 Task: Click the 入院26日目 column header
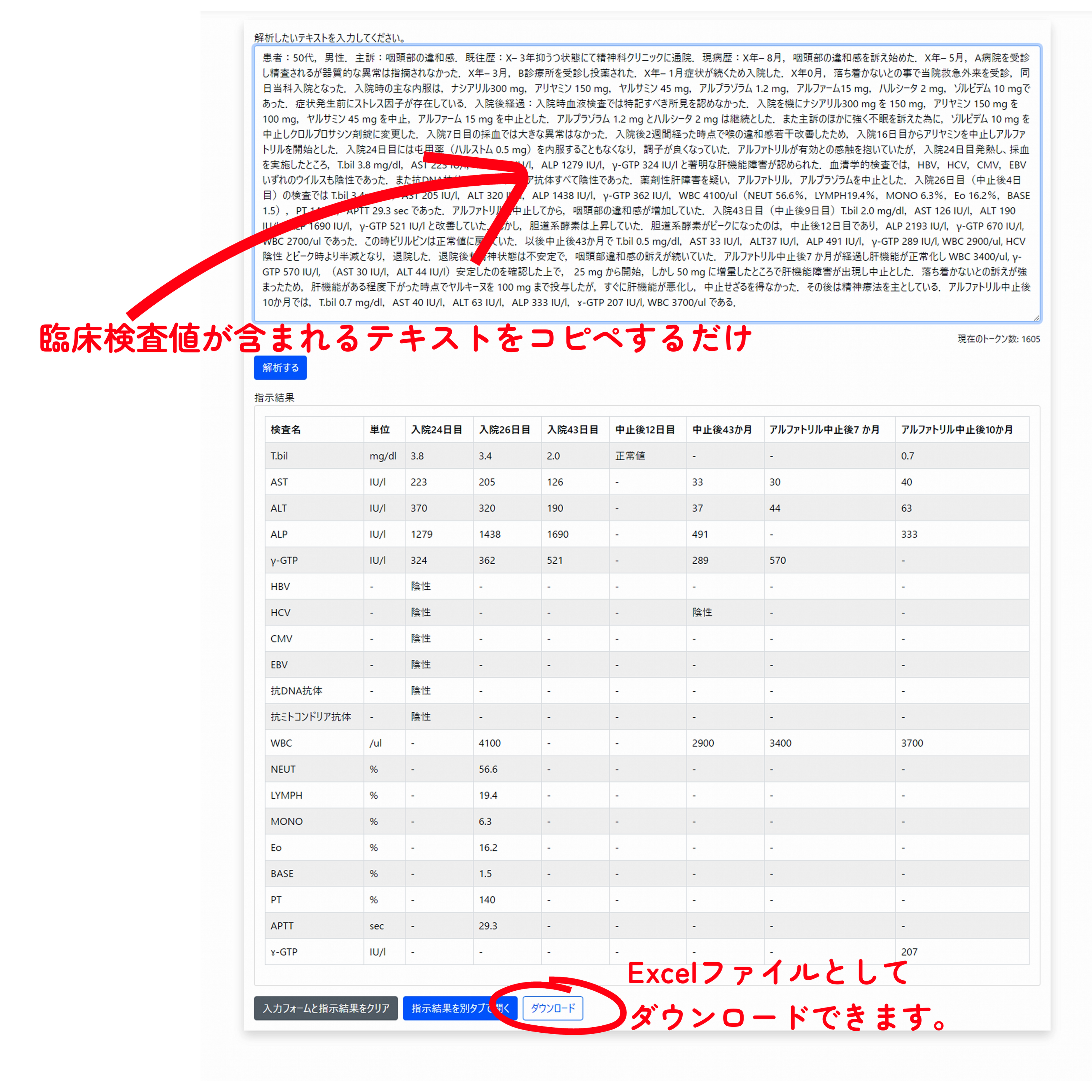pyautogui.click(x=504, y=430)
